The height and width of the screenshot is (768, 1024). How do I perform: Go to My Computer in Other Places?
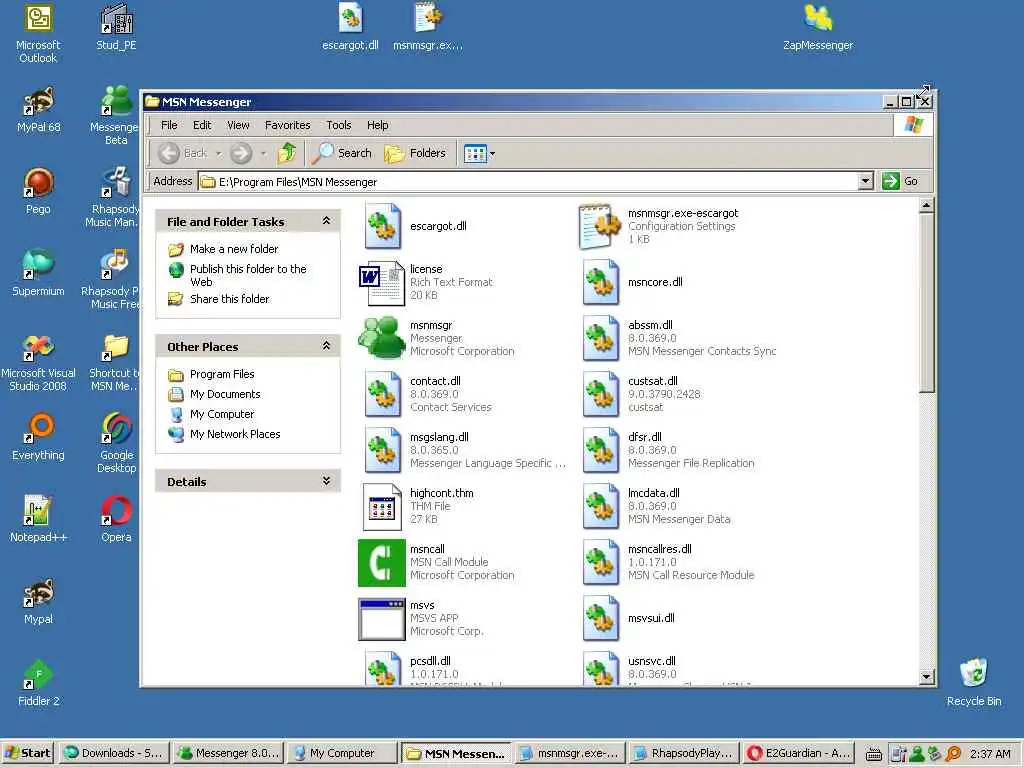pyautogui.click(x=222, y=414)
